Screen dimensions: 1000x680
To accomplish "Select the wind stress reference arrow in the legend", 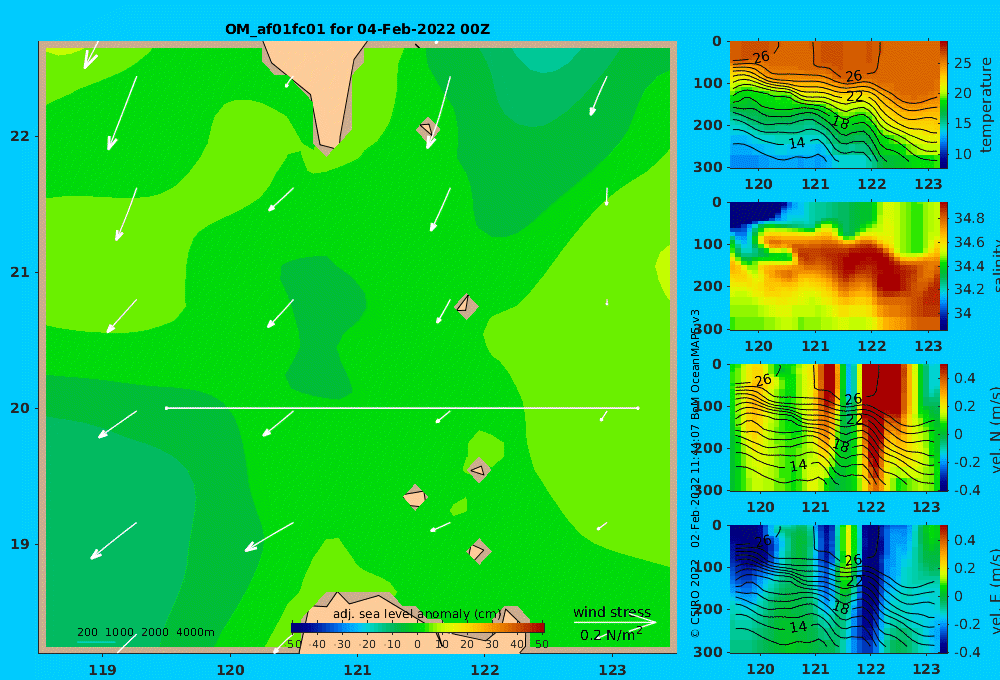I will (615, 622).
